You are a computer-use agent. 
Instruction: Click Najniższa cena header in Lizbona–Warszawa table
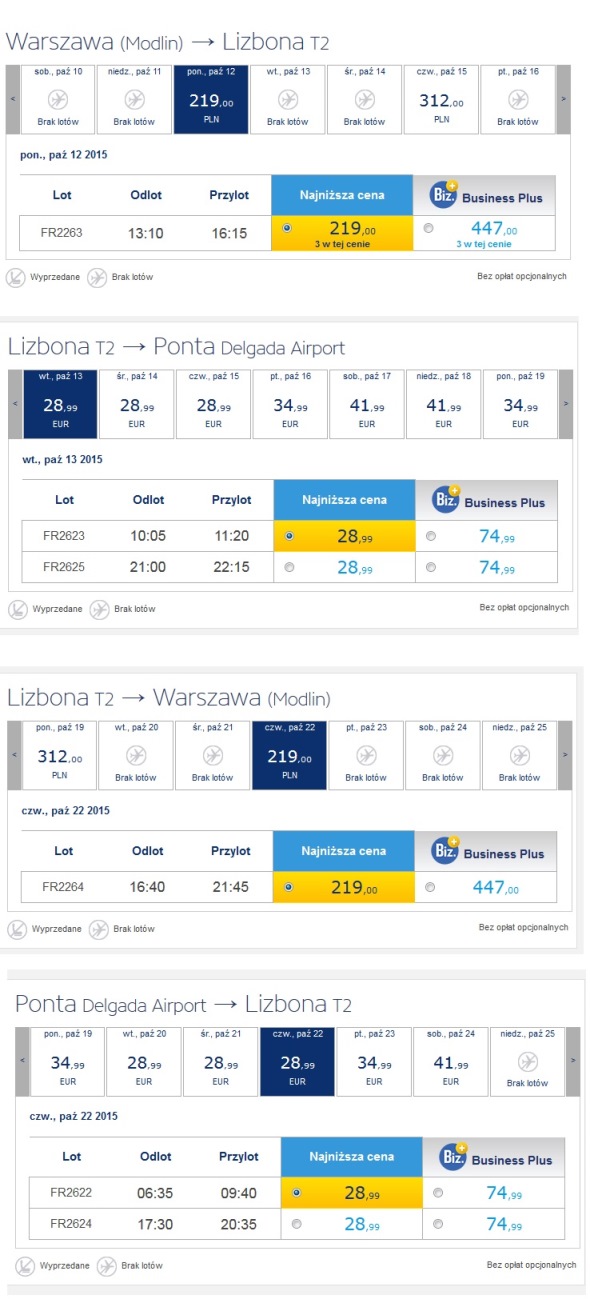coord(344,850)
